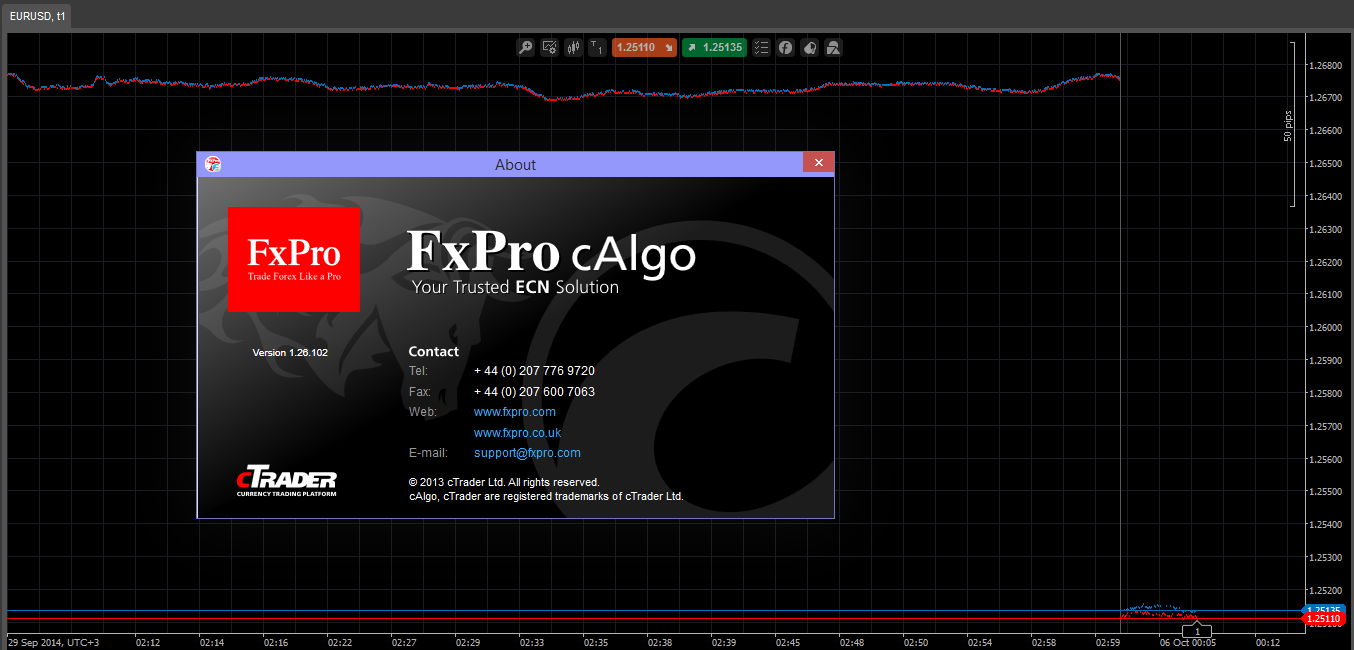Open the www.fxpro.com link
This screenshot has width=1354, height=650.
pyautogui.click(x=515, y=412)
